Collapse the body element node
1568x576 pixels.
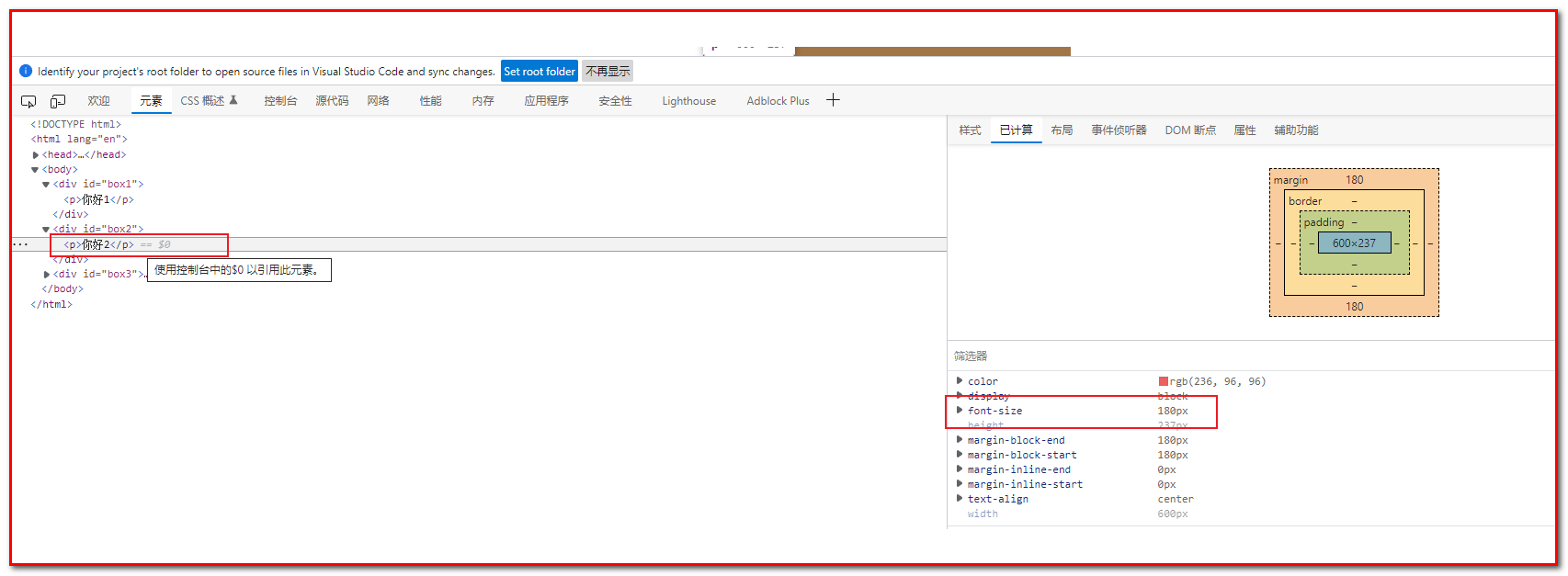(36, 170)
